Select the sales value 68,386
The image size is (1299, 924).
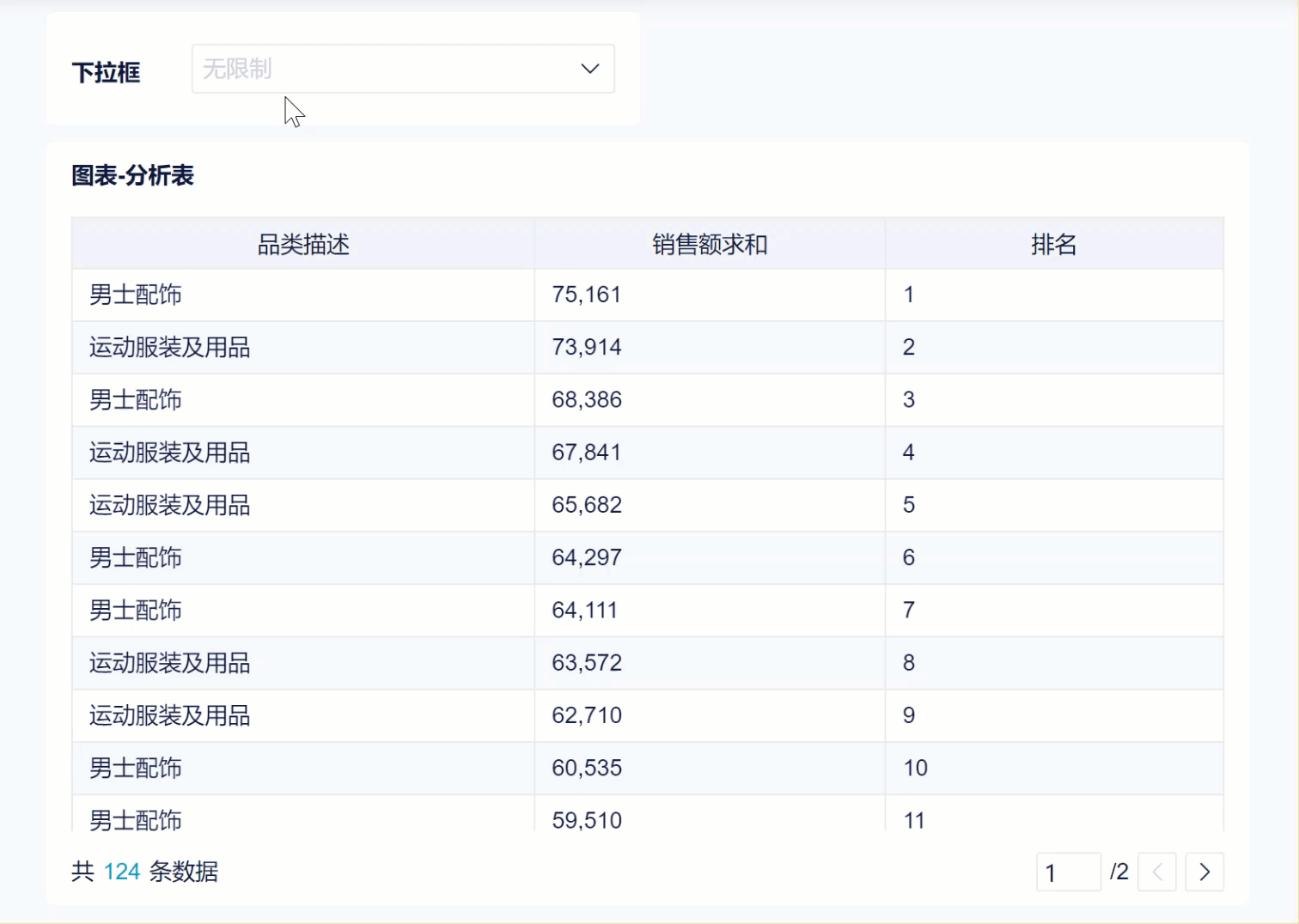tap(587, 399)
